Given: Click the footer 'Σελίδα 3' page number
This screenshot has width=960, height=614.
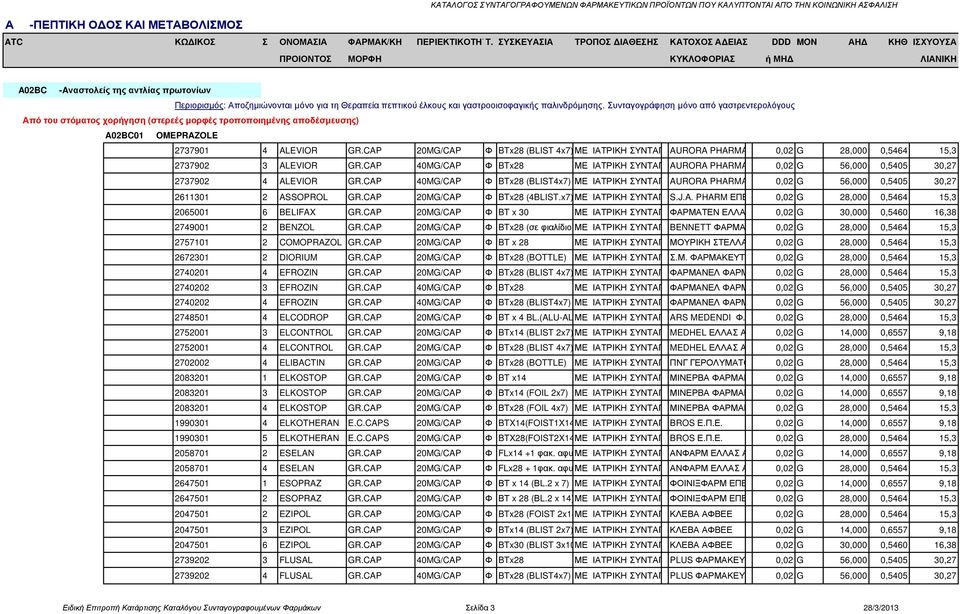Looking at the screenshot, I should tap(480, 608).
